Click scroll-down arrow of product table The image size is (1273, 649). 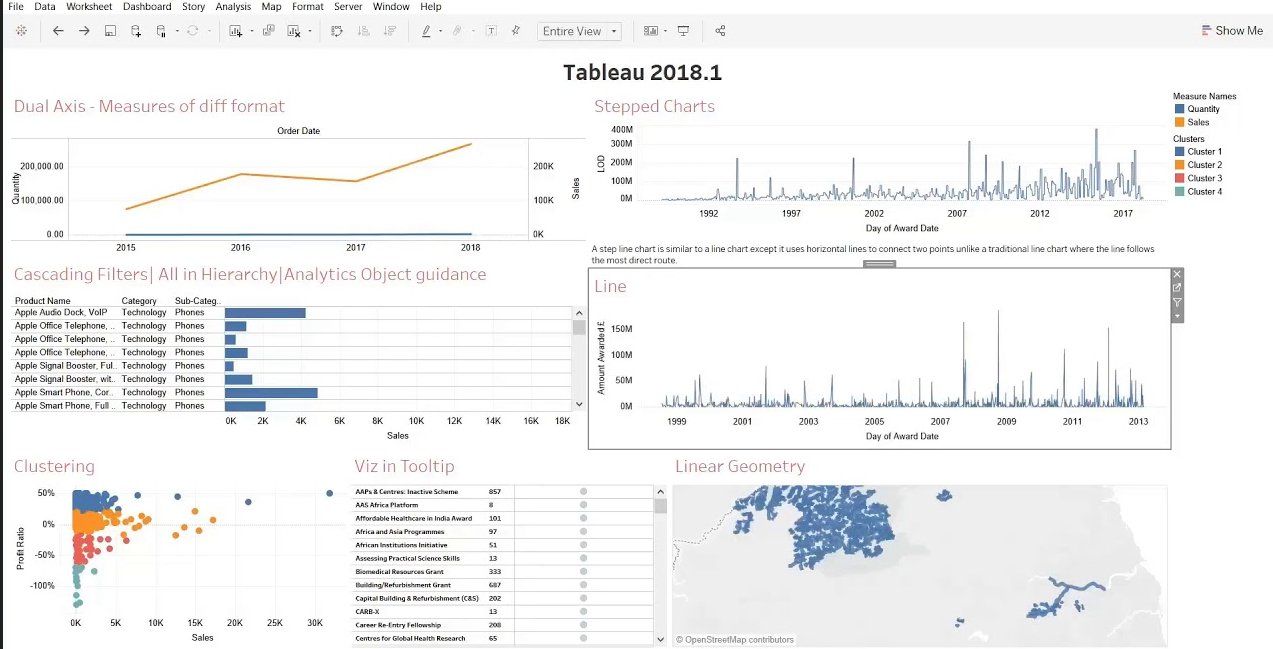coord(579,404)
